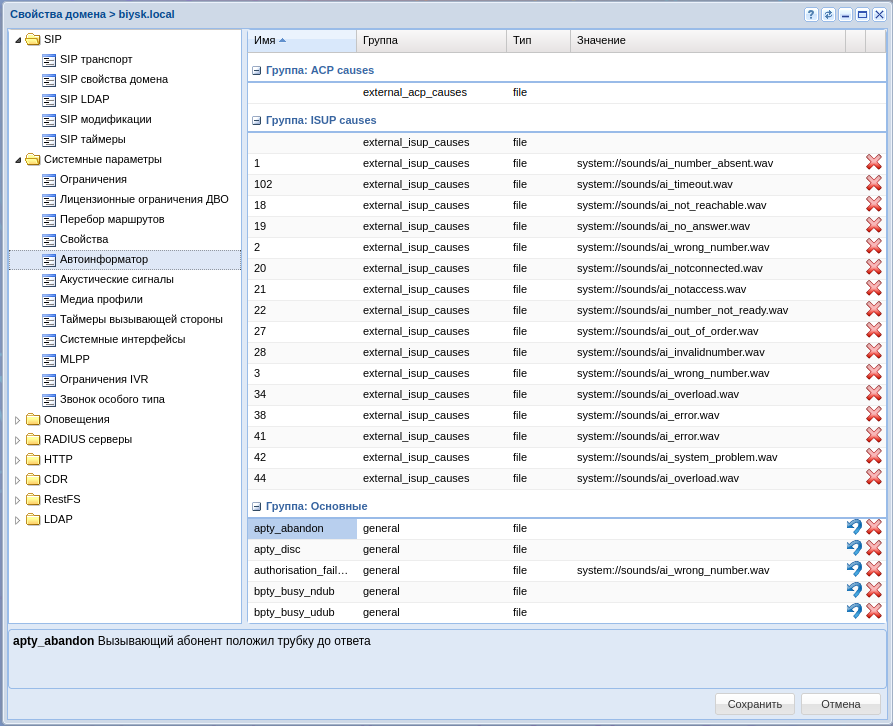Click the Сохранить button
The width and height of the screenshot is (893, 726).
(754, 704)
